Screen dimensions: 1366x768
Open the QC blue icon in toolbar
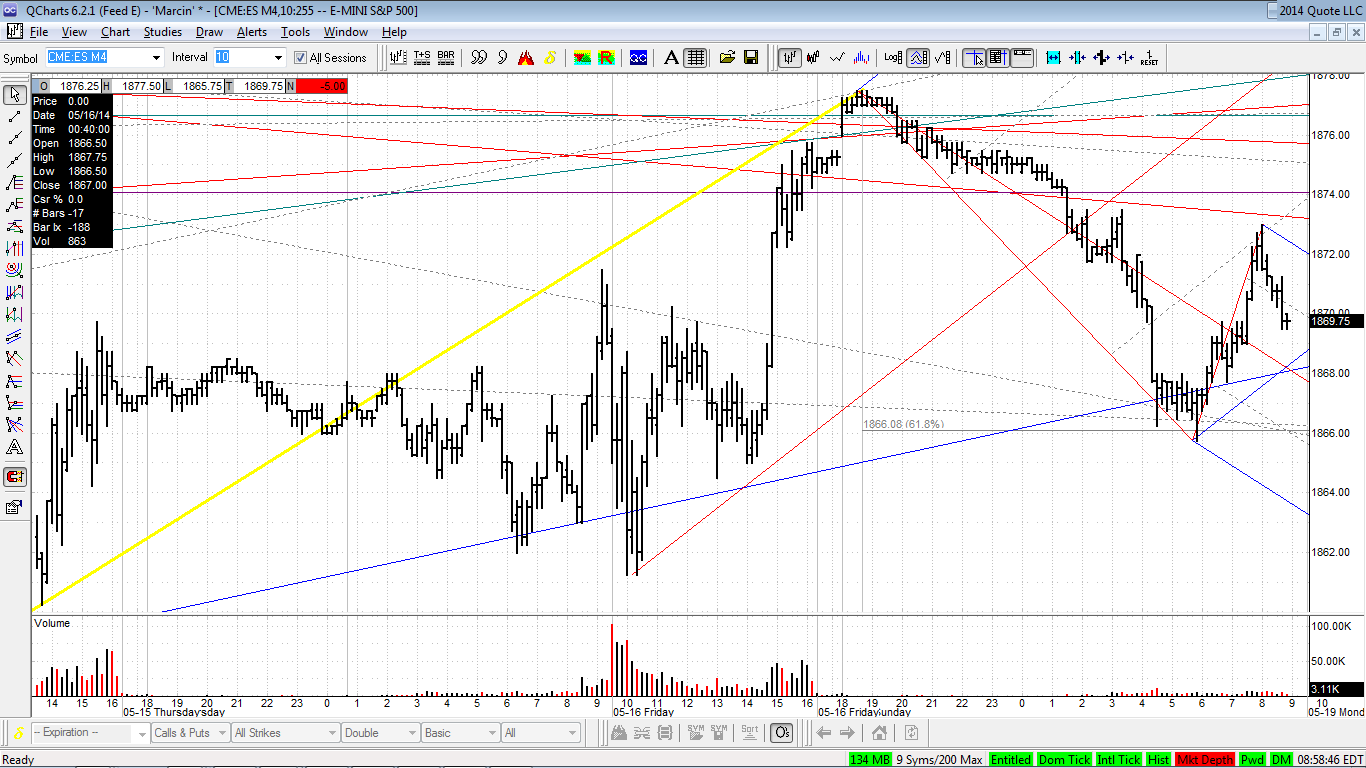638,57
